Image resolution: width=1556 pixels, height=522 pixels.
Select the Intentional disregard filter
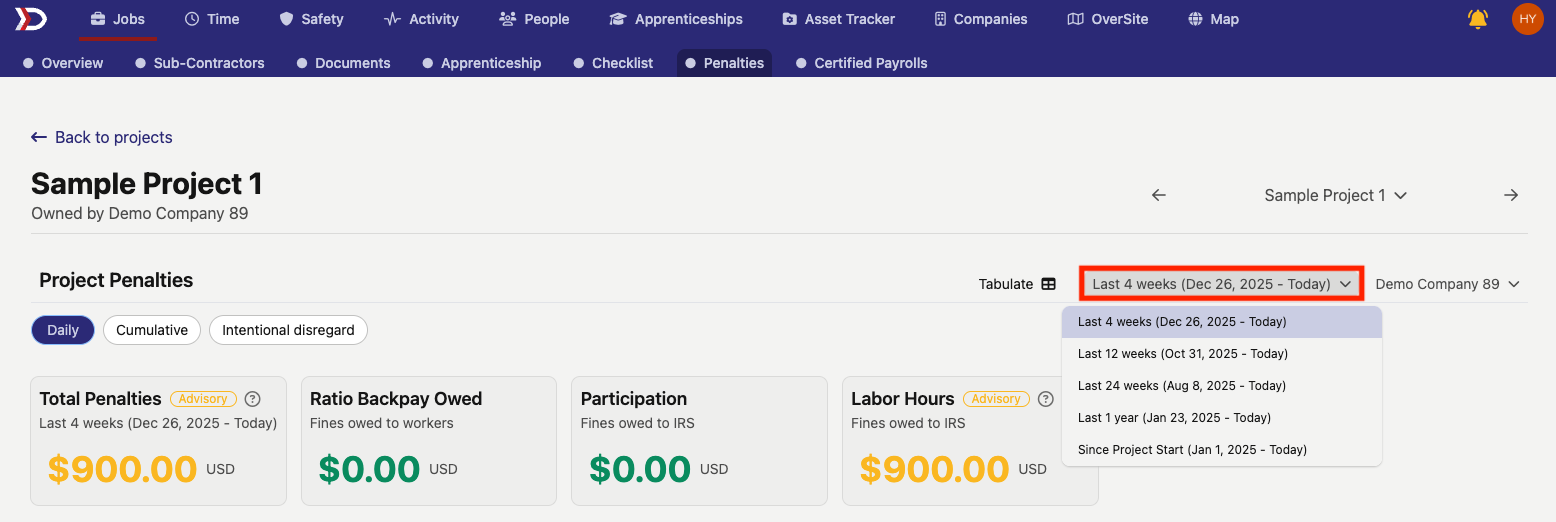288,330
